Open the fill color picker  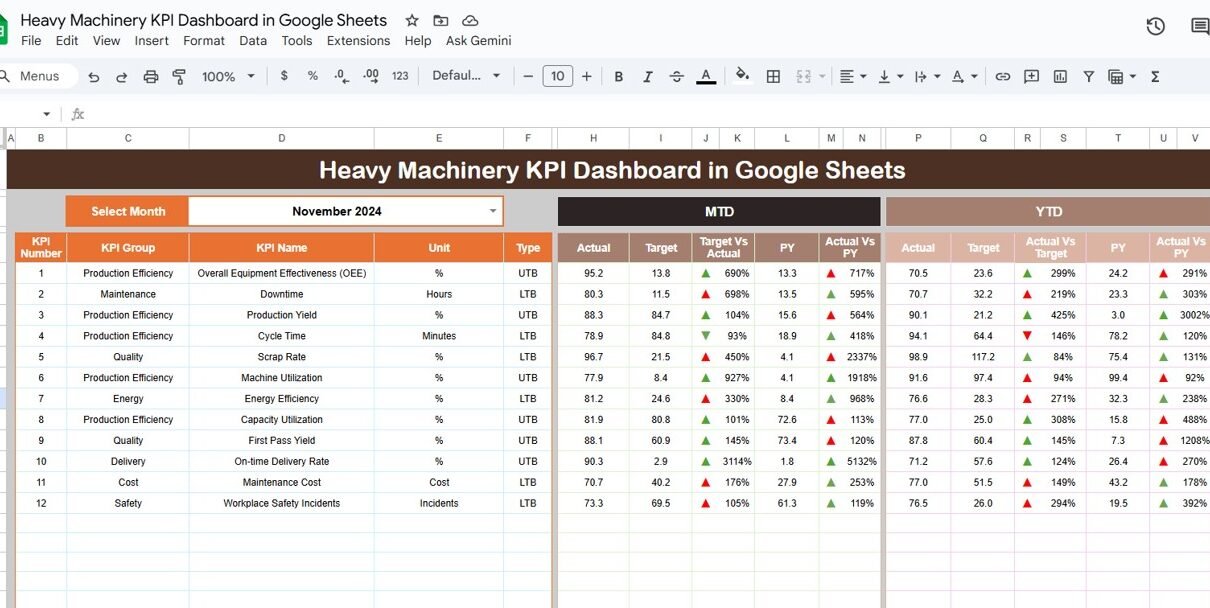click(x=742, y=76)
